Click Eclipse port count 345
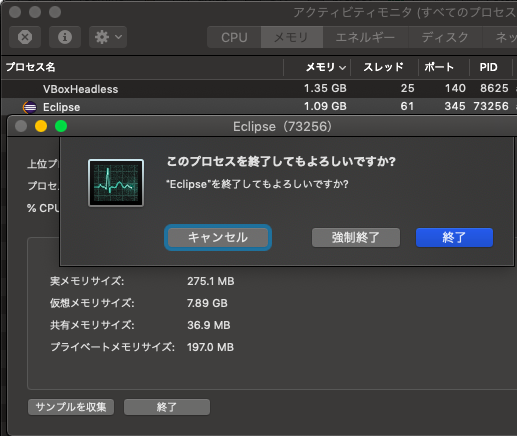The width and height of the screenshot is (517, 436). coord(455,106)
